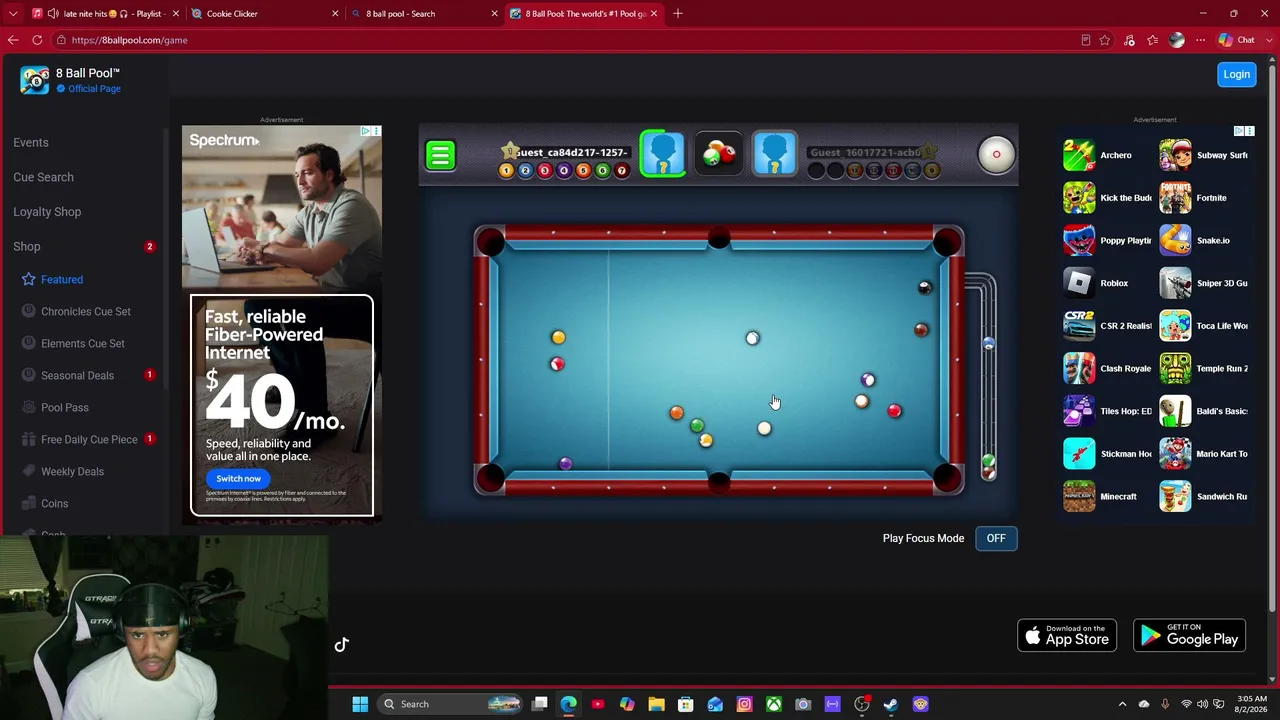Open the Tiles Hop game icon
Image resolution: width=1280 pixels, height=720 pixels.
[1079, 411]
